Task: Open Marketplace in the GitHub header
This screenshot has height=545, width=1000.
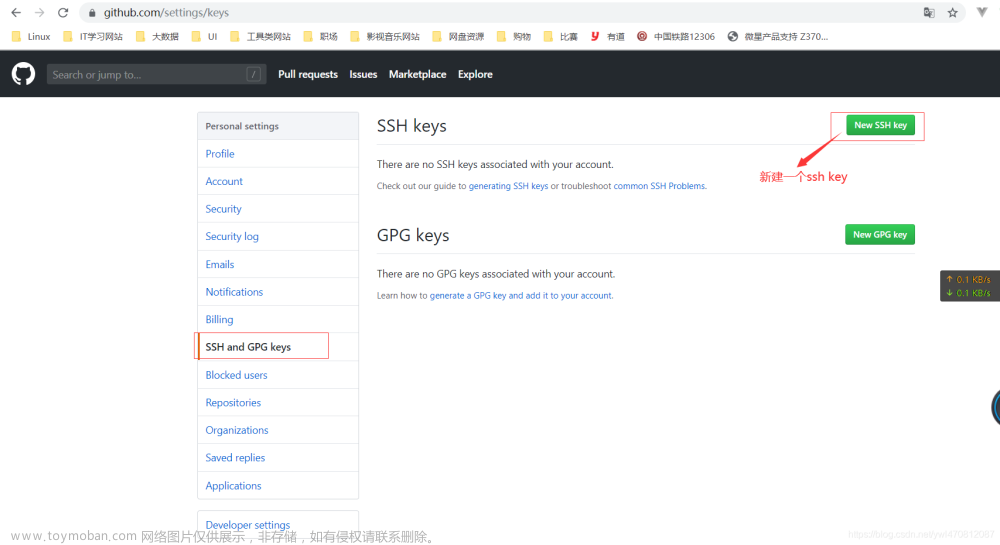Action: click(x=418, y=75)
